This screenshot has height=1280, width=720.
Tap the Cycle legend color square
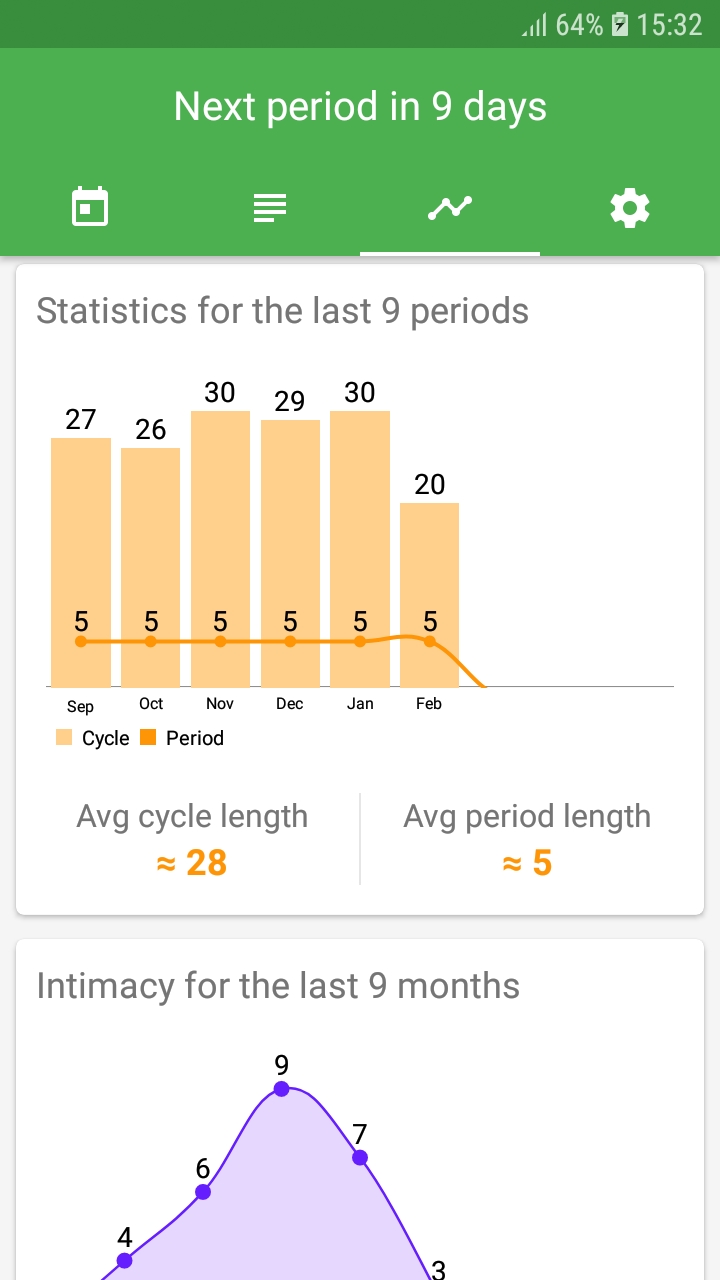(x=64, y=738)
